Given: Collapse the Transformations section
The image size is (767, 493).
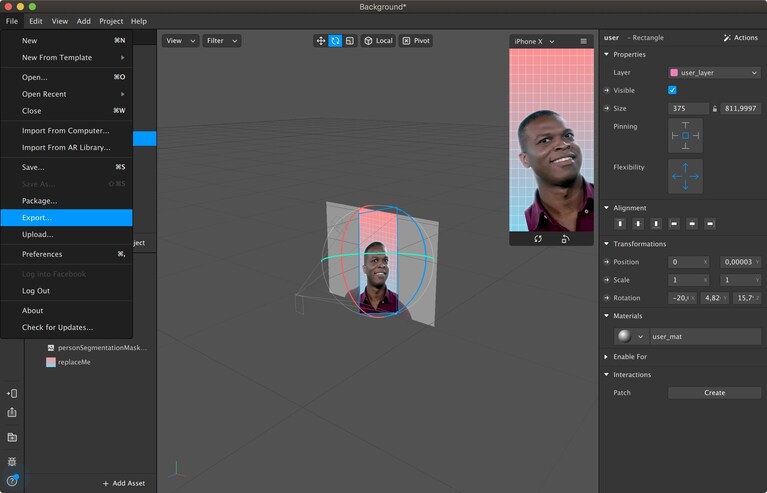Looking at the screenshot, I should pos(607,244).
